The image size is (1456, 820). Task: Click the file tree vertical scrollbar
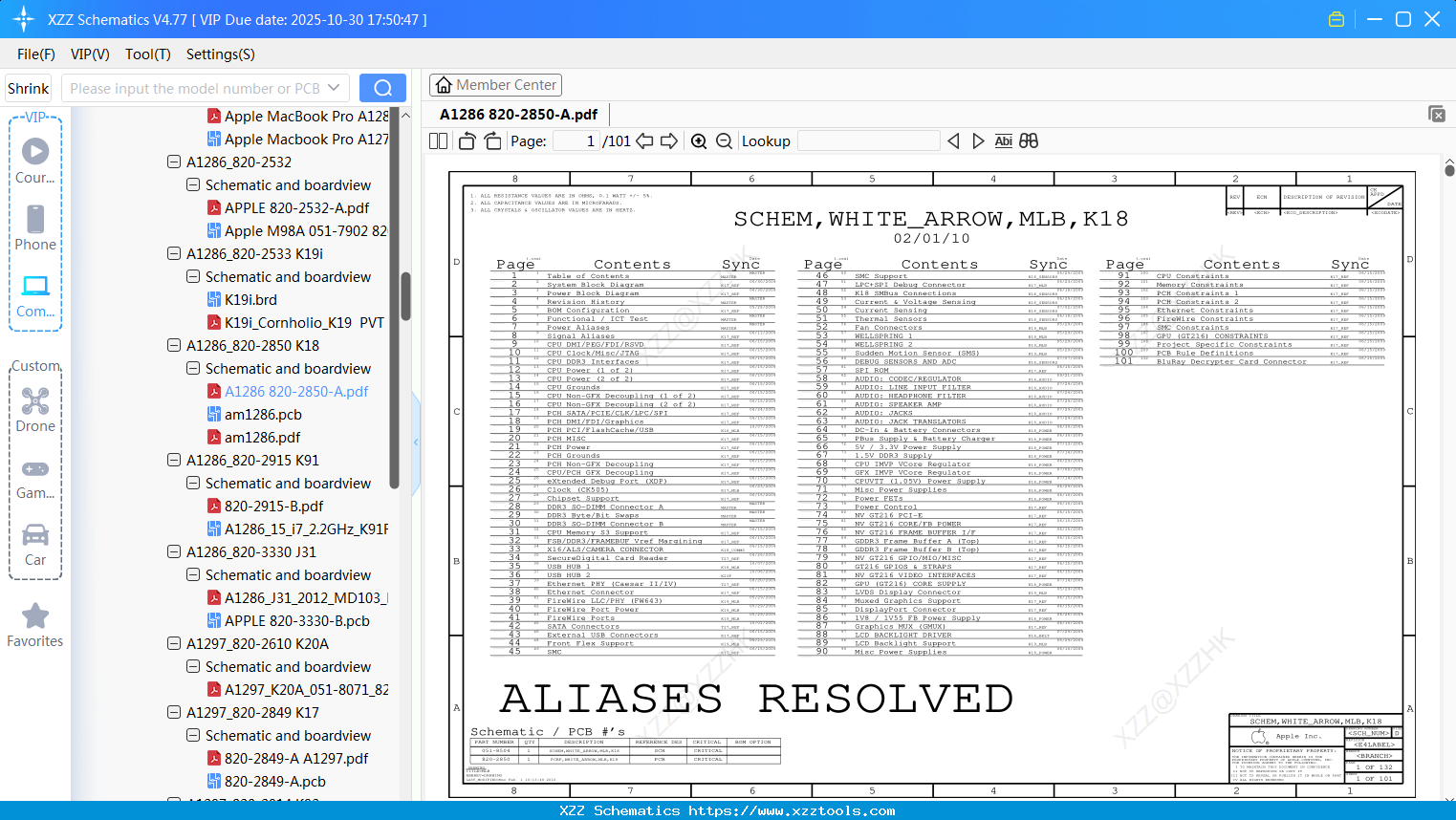pos(405,296)
